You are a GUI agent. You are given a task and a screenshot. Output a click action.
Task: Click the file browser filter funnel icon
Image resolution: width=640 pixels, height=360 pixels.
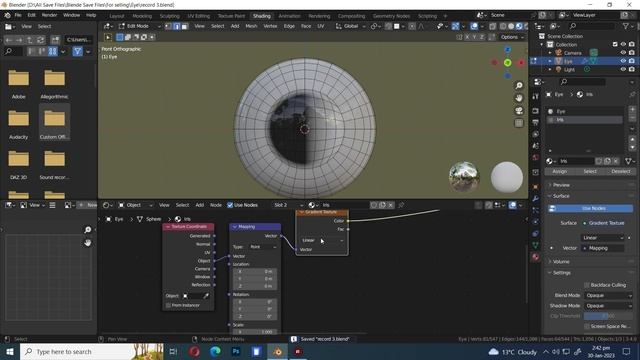(78, 51)
